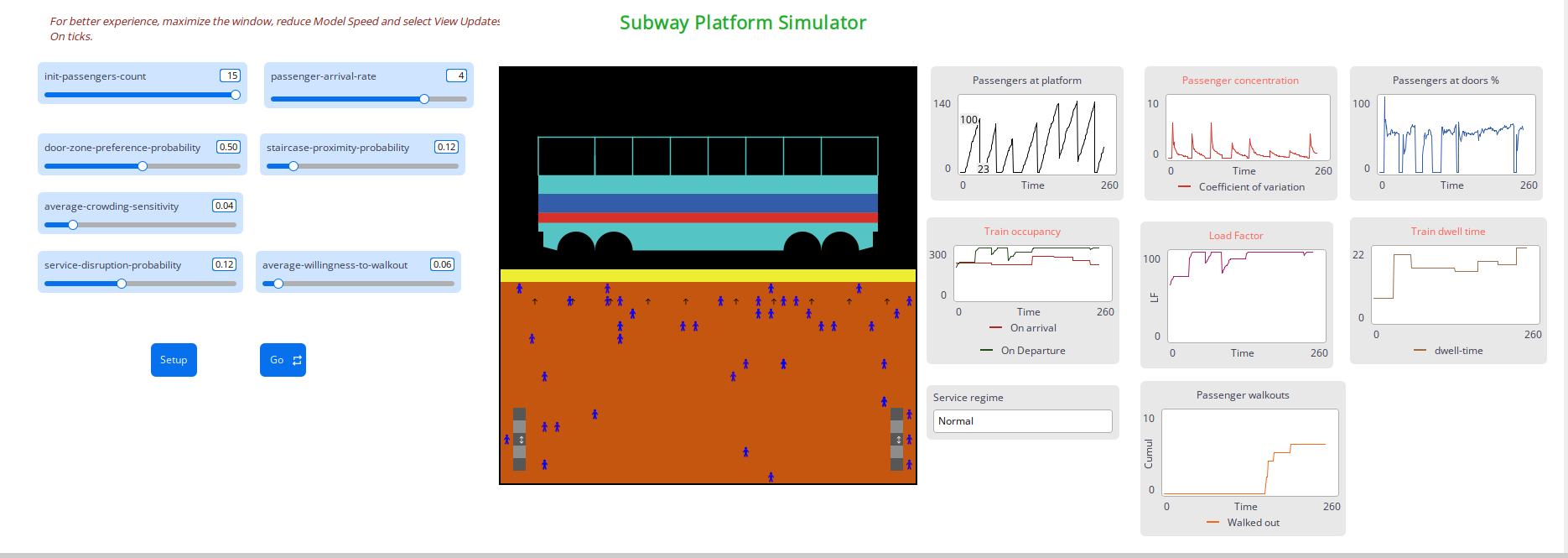Edit average-crowding-sensitivity value 0.04
1568x558 pixels.
click(x=224, y=206)
